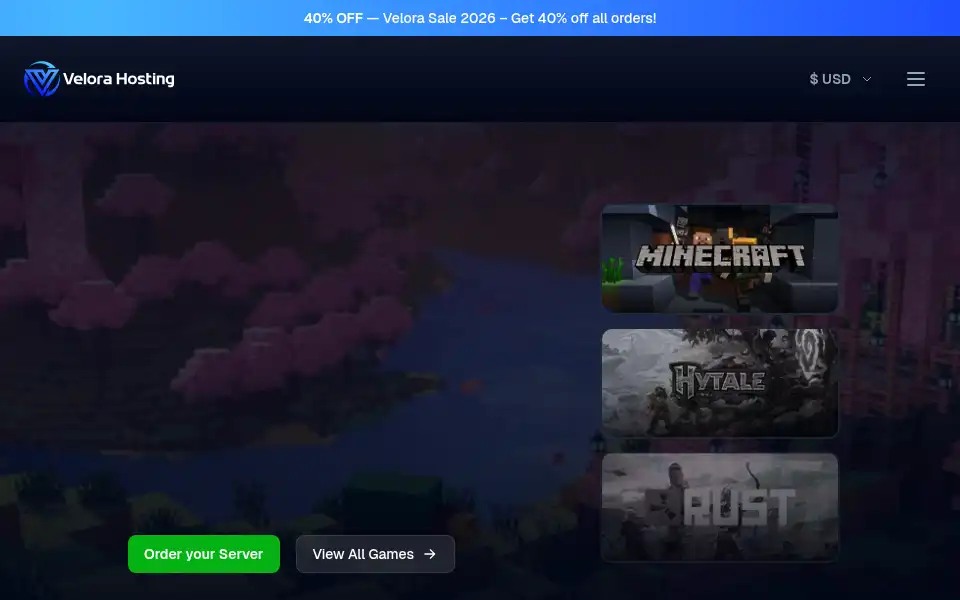Screen dimensions: 960x600
Task: Click the Velora Hosting logo icon
Action: point(42,79)
